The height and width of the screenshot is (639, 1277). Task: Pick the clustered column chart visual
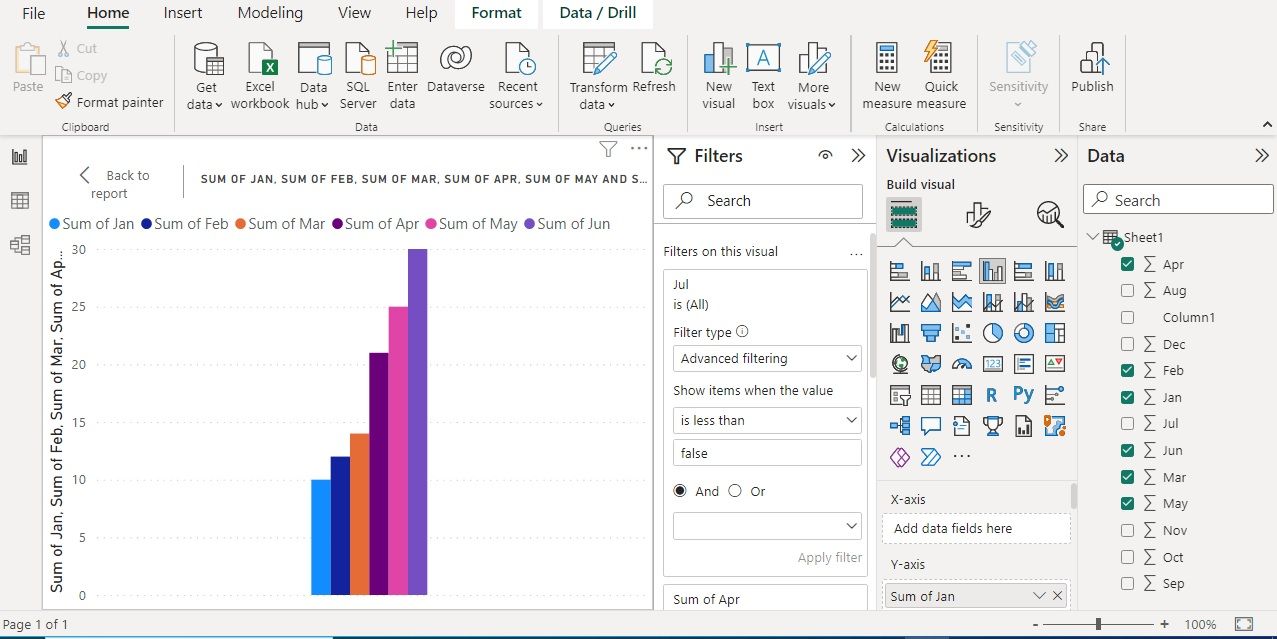(992, 270)
